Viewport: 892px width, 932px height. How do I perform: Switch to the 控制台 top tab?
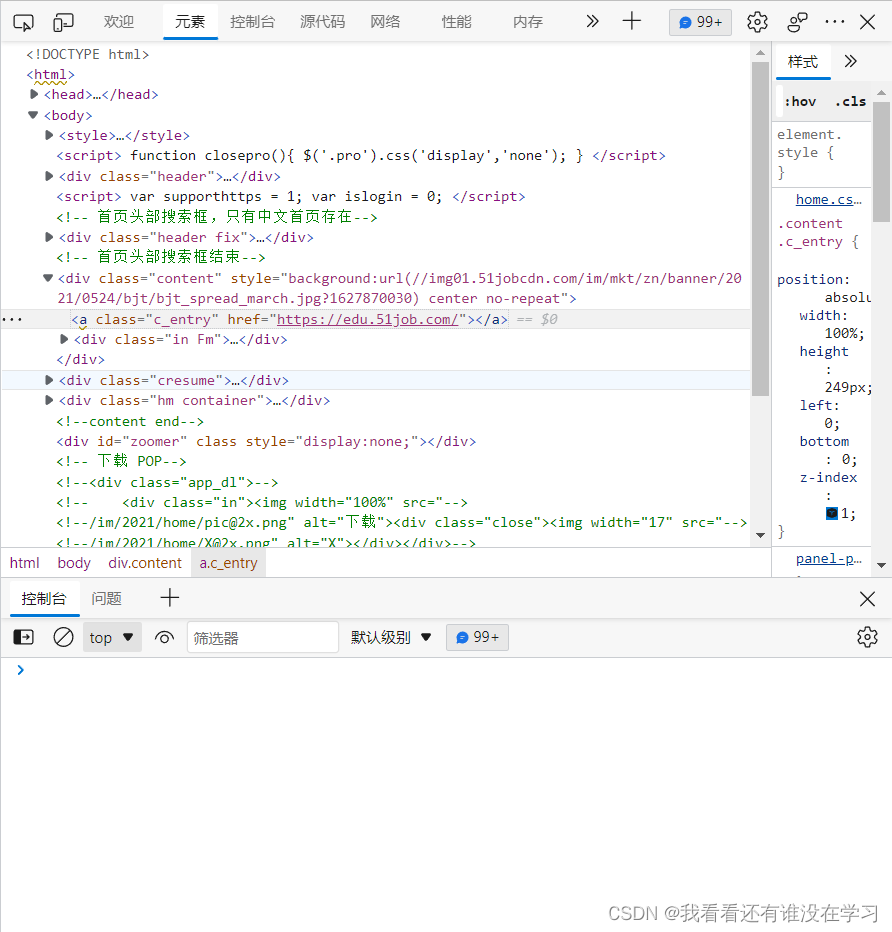click(x=253, y=22)
